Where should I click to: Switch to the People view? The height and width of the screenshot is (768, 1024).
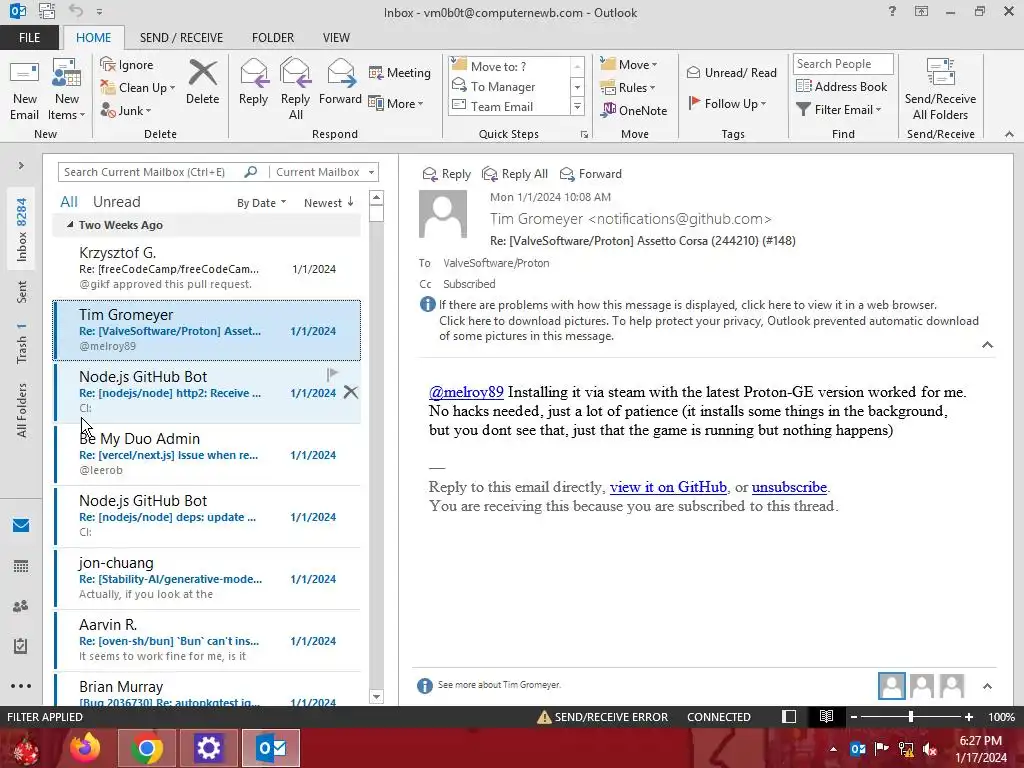point(21,606)
